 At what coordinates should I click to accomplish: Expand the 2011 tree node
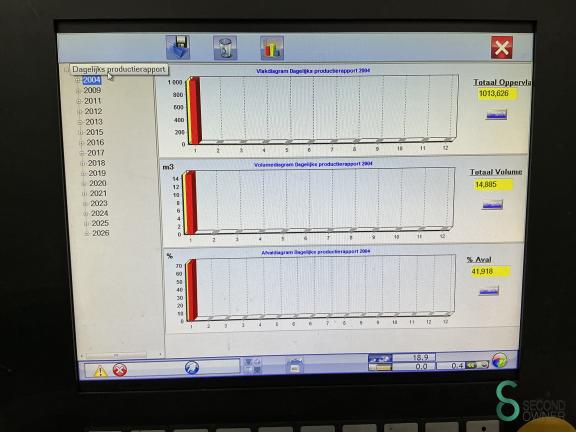(x=79, y=101)
